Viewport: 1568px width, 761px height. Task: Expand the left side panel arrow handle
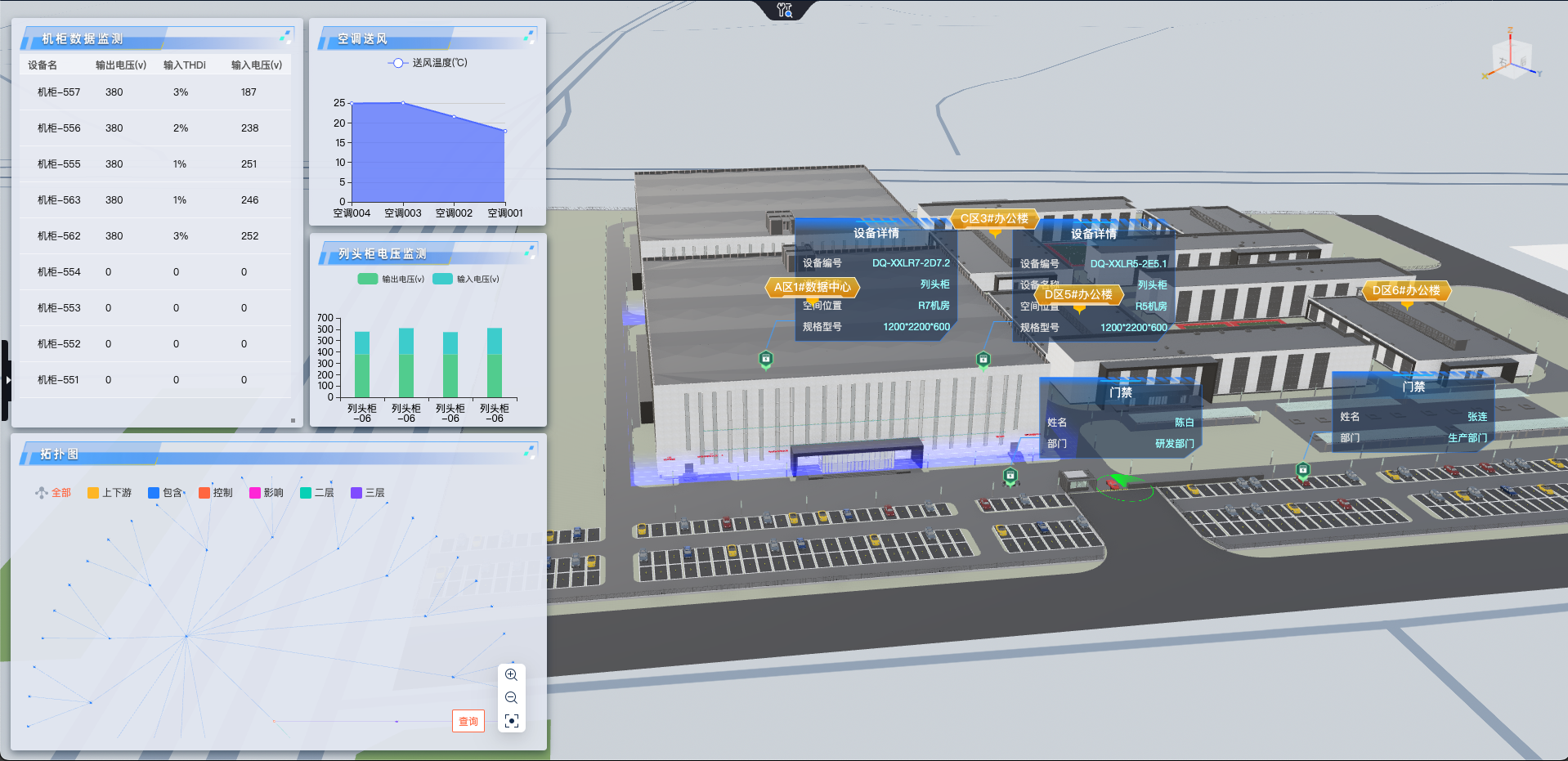tap(6, 380)
